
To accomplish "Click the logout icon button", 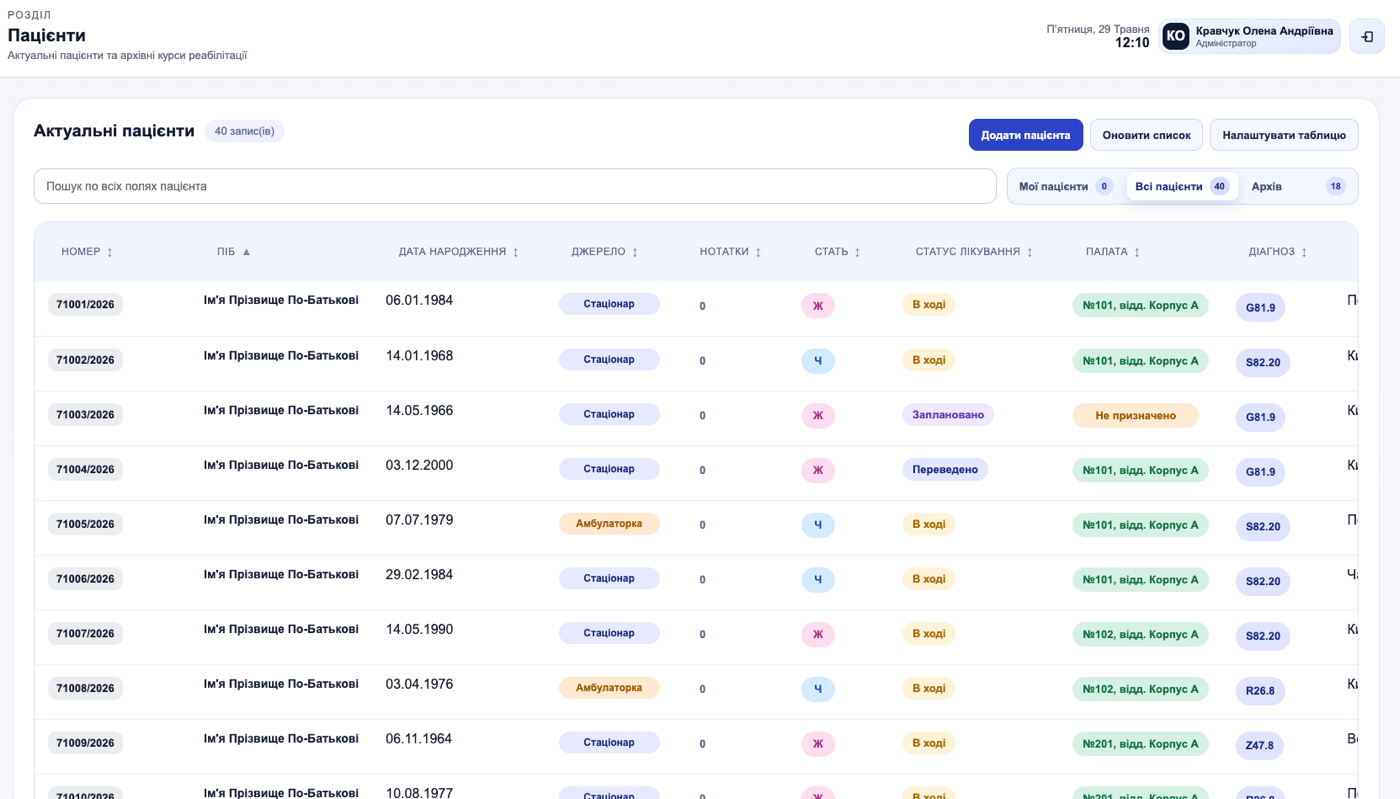I will pyautogui.click(x=1367, y=37).
